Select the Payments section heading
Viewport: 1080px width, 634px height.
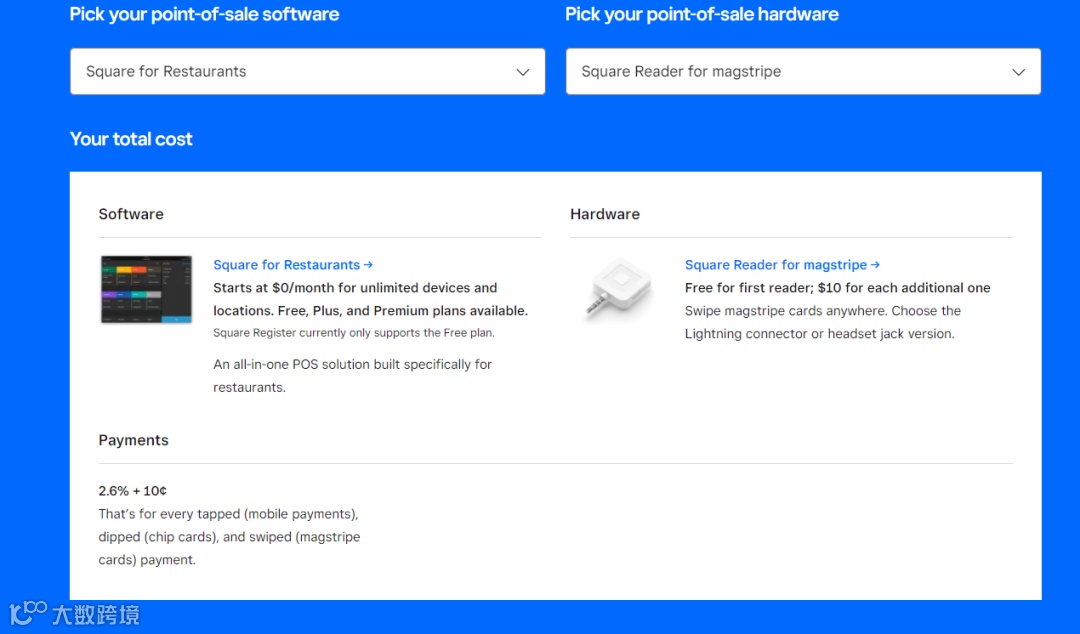133,440
